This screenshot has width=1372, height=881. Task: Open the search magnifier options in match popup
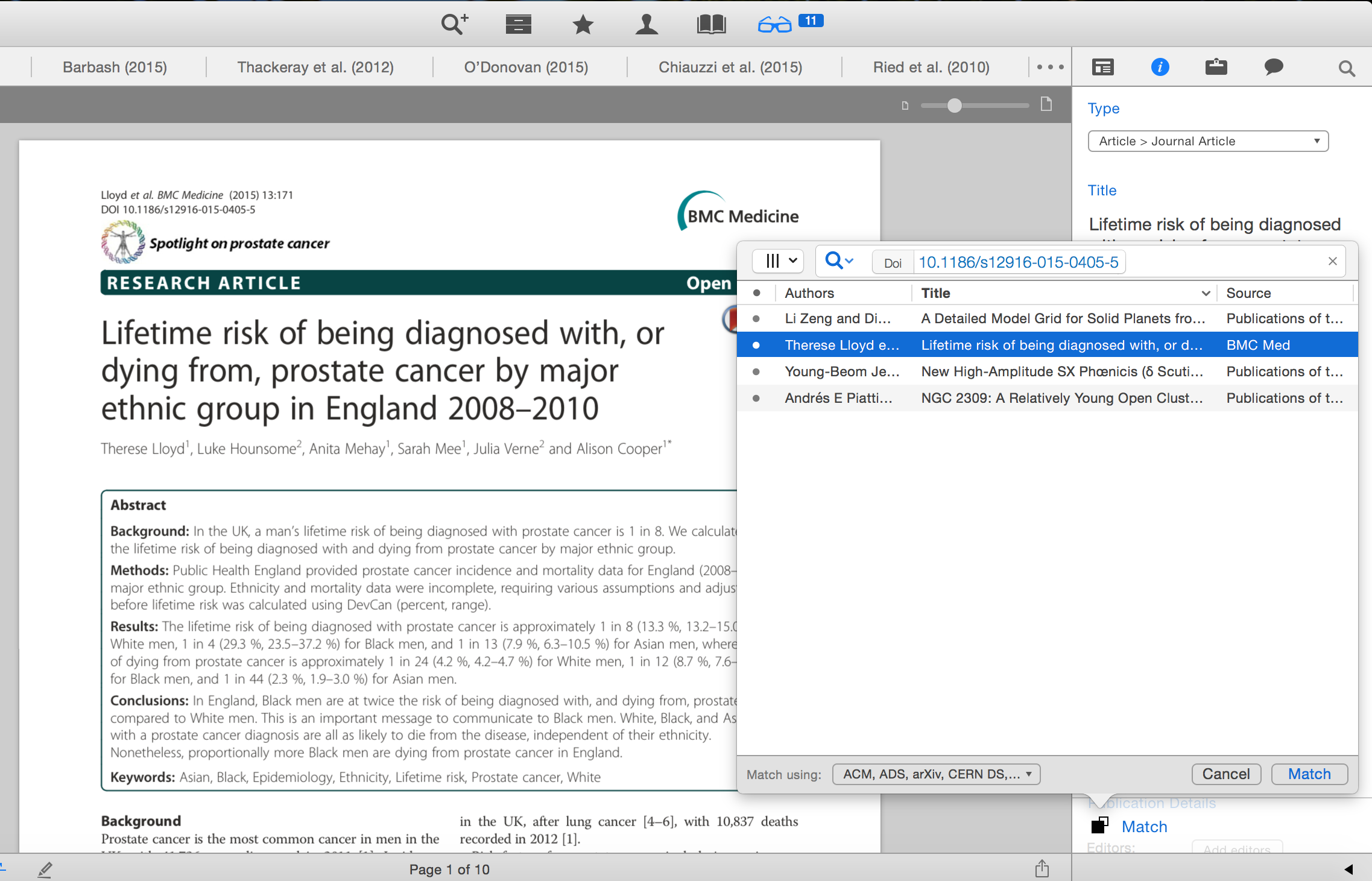(x=839, y=261)
